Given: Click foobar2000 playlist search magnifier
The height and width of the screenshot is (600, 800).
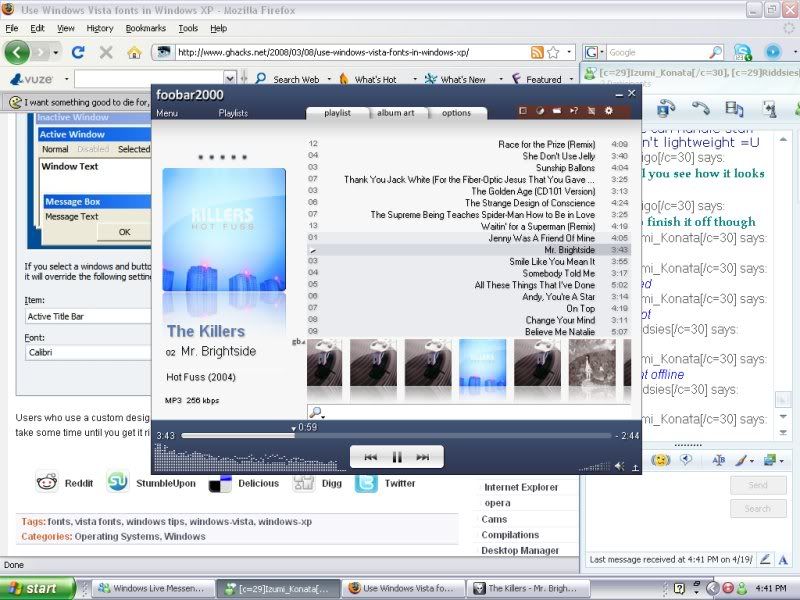Looking at the screenshot, I should pos(316,412).
